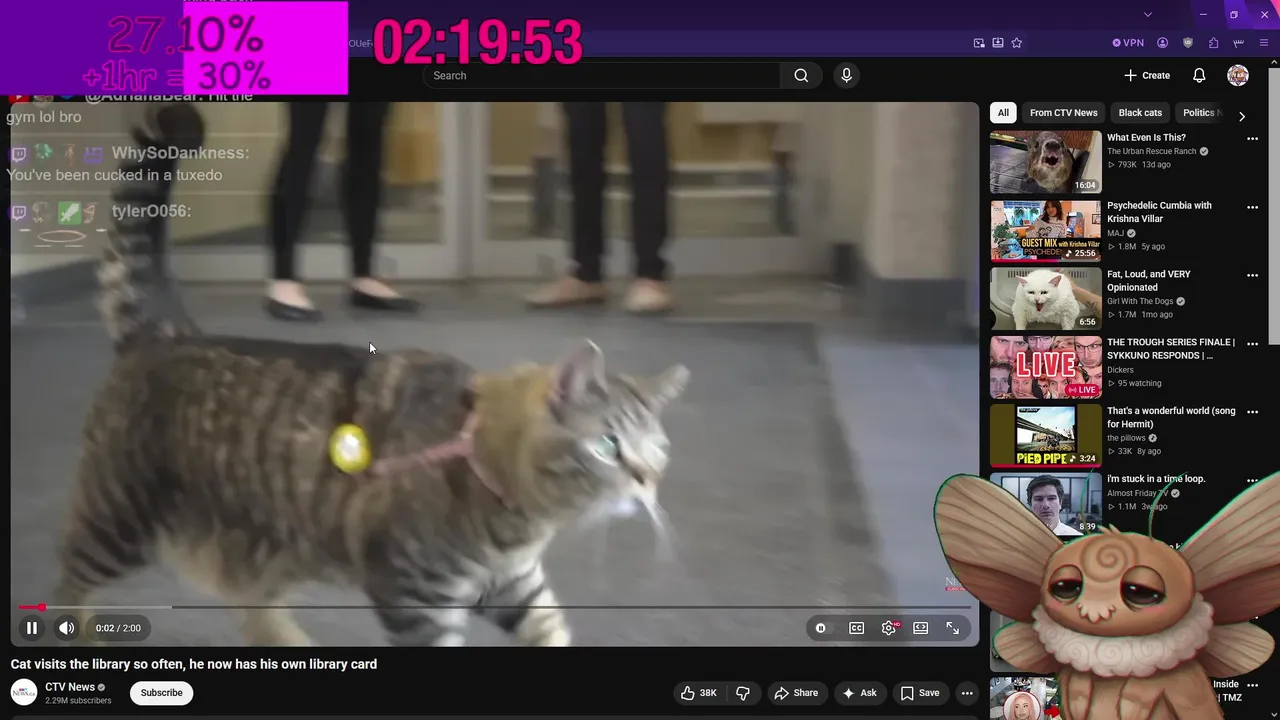The image size is (1280, 720).
Task: Pause the cat library video
Action: click(x=31, y=628)
